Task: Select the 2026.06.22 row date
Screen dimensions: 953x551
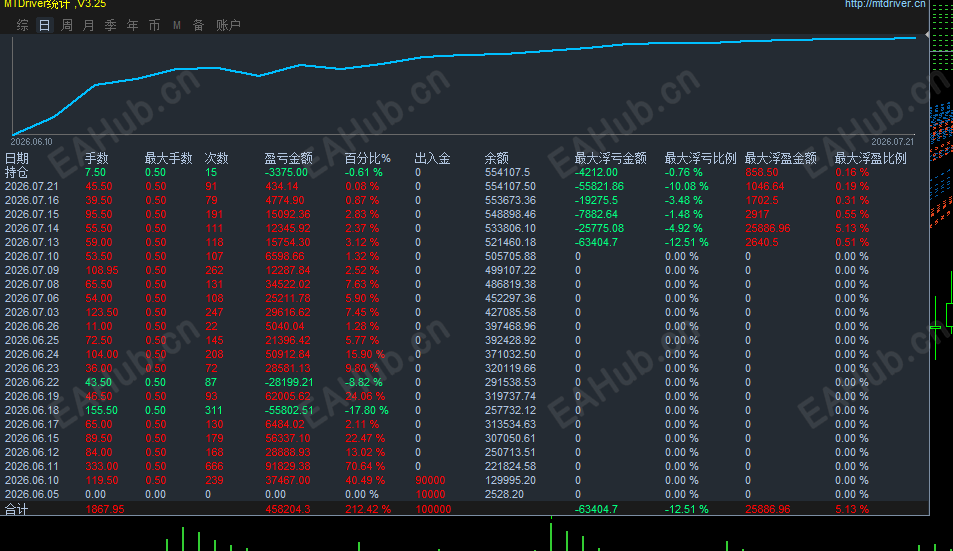Action: pos(32,382)
